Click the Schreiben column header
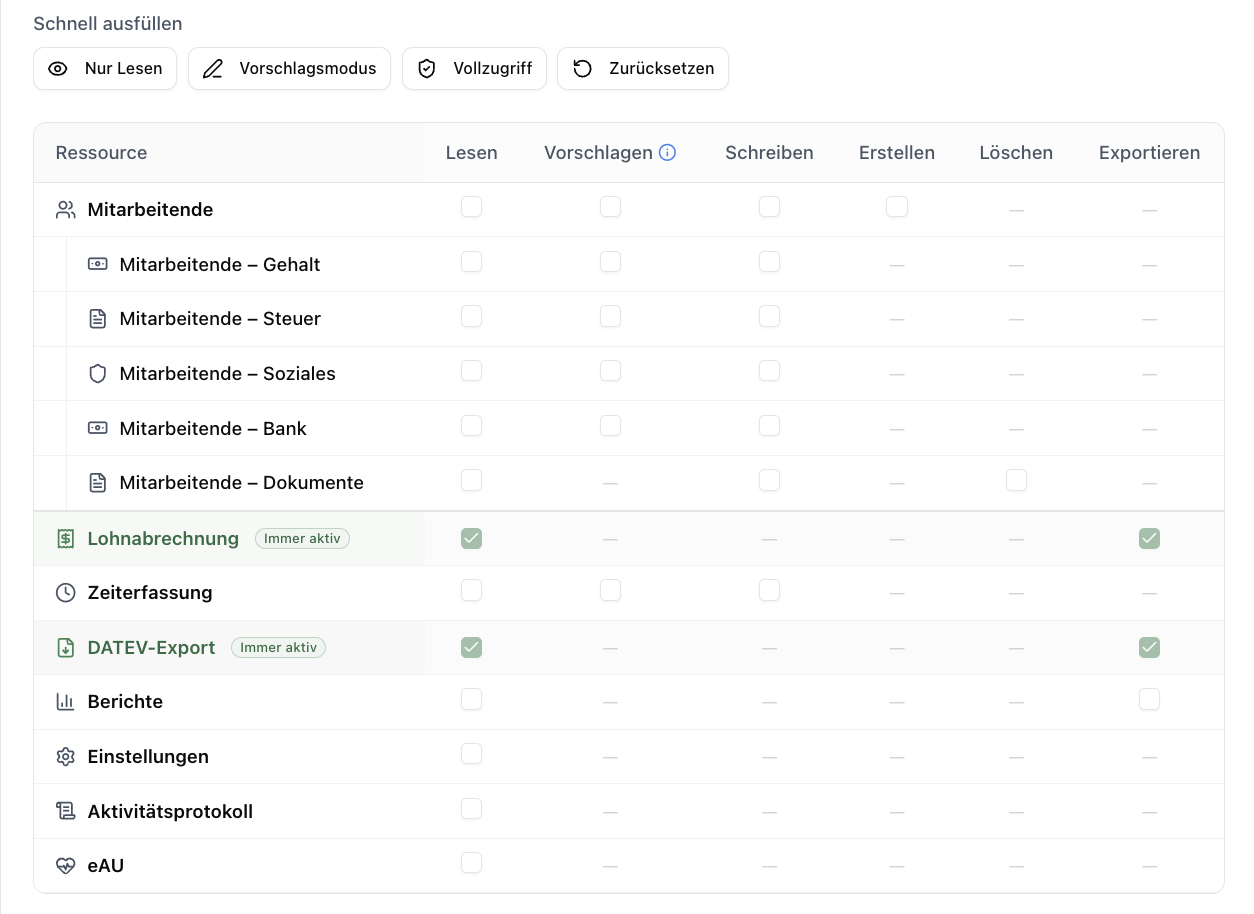Image resolution: width=1254 pixels, height=914 pixels. (769, 153)
